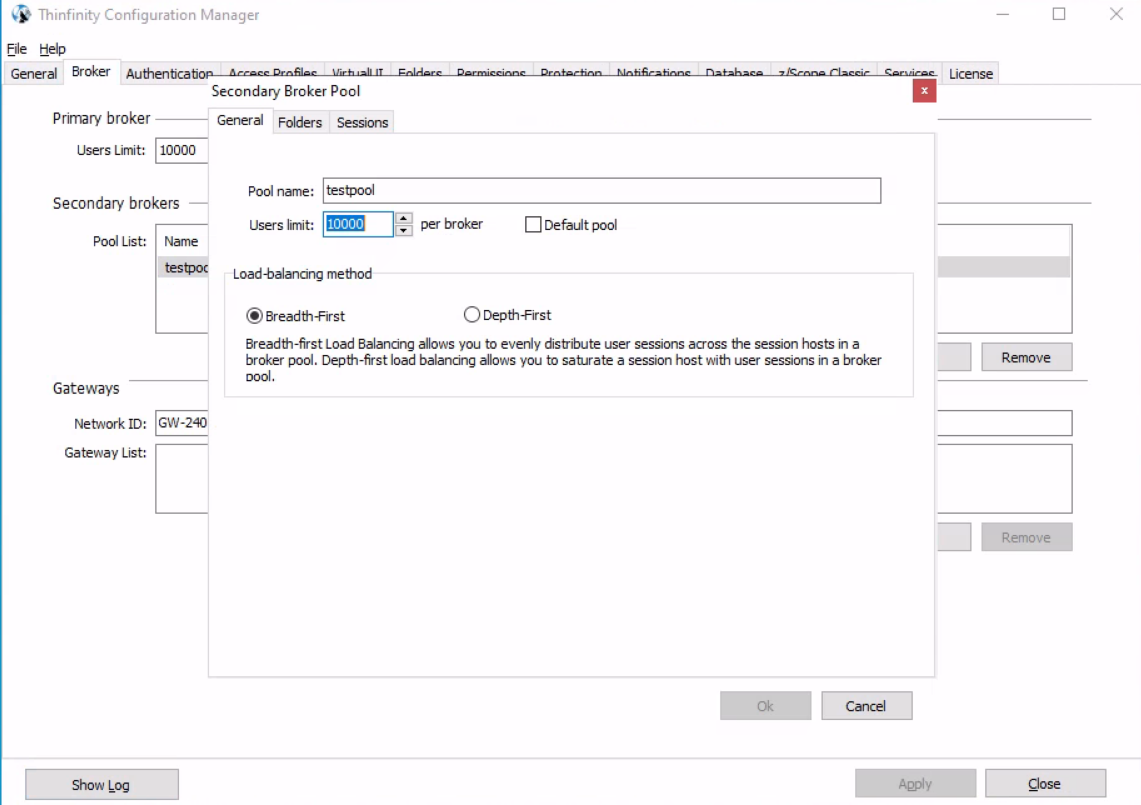Enable the Default pool checkbox
The image size is (1141, 805).
[x=533, y=225]
